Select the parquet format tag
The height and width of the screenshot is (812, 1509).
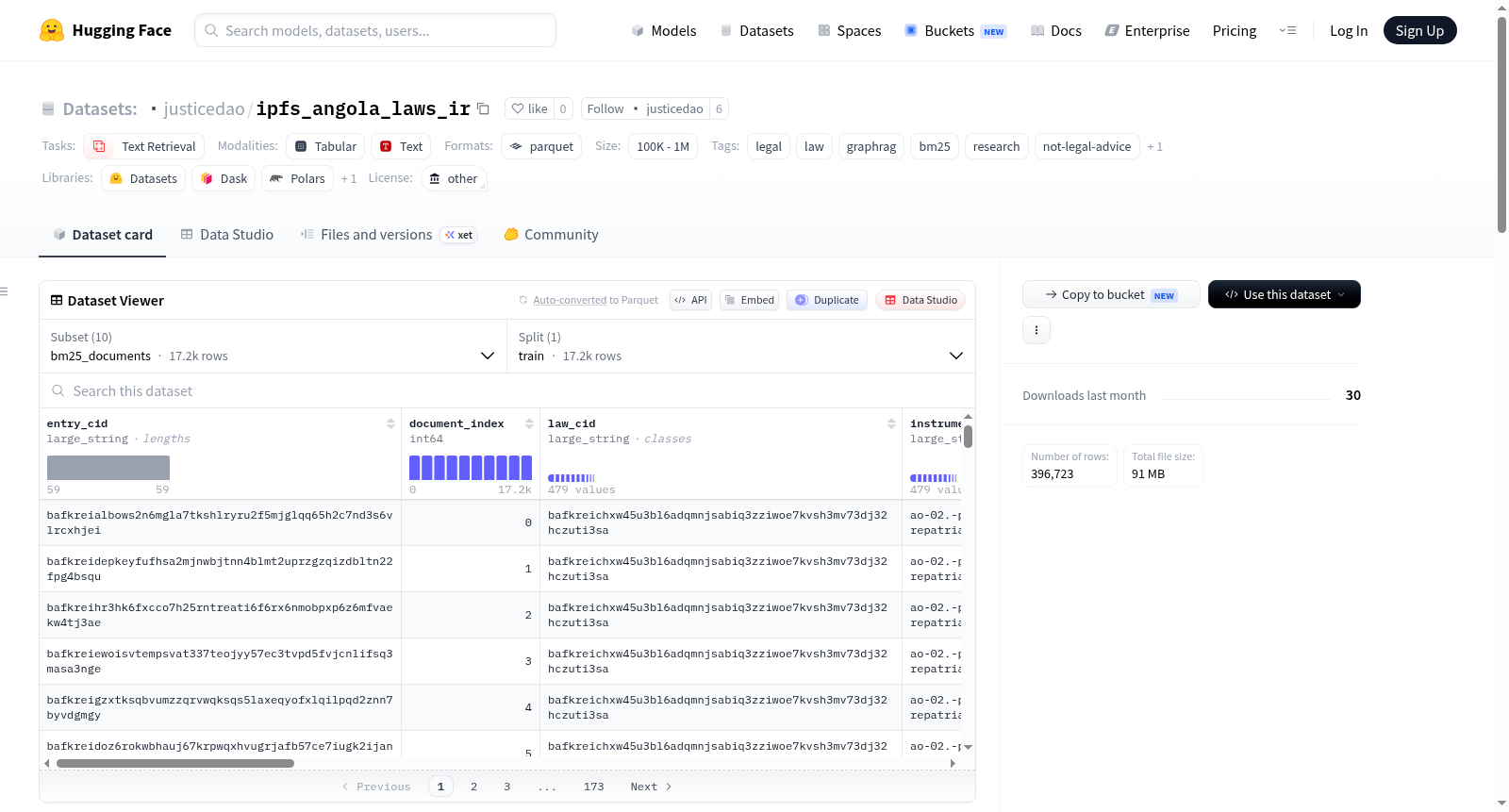point(541,146)
